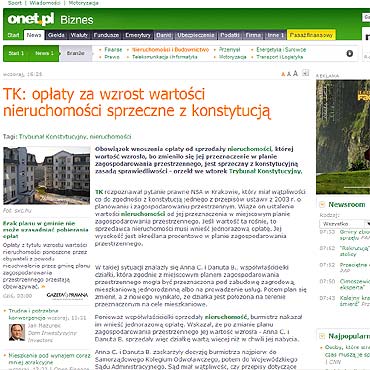Open Nieruchomości i Budownictwo branch link
The image size is (370, 370).
click(170, 50)
